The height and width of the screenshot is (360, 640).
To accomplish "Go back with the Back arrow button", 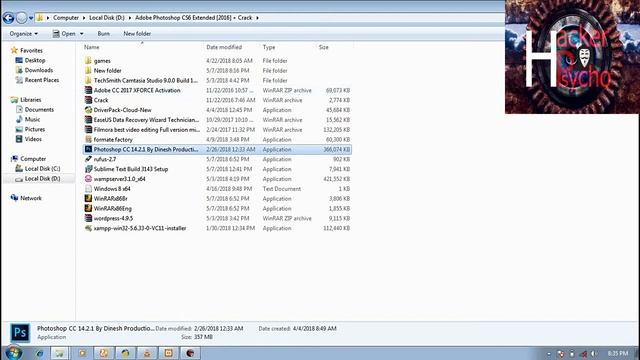I will click(8, 18).
